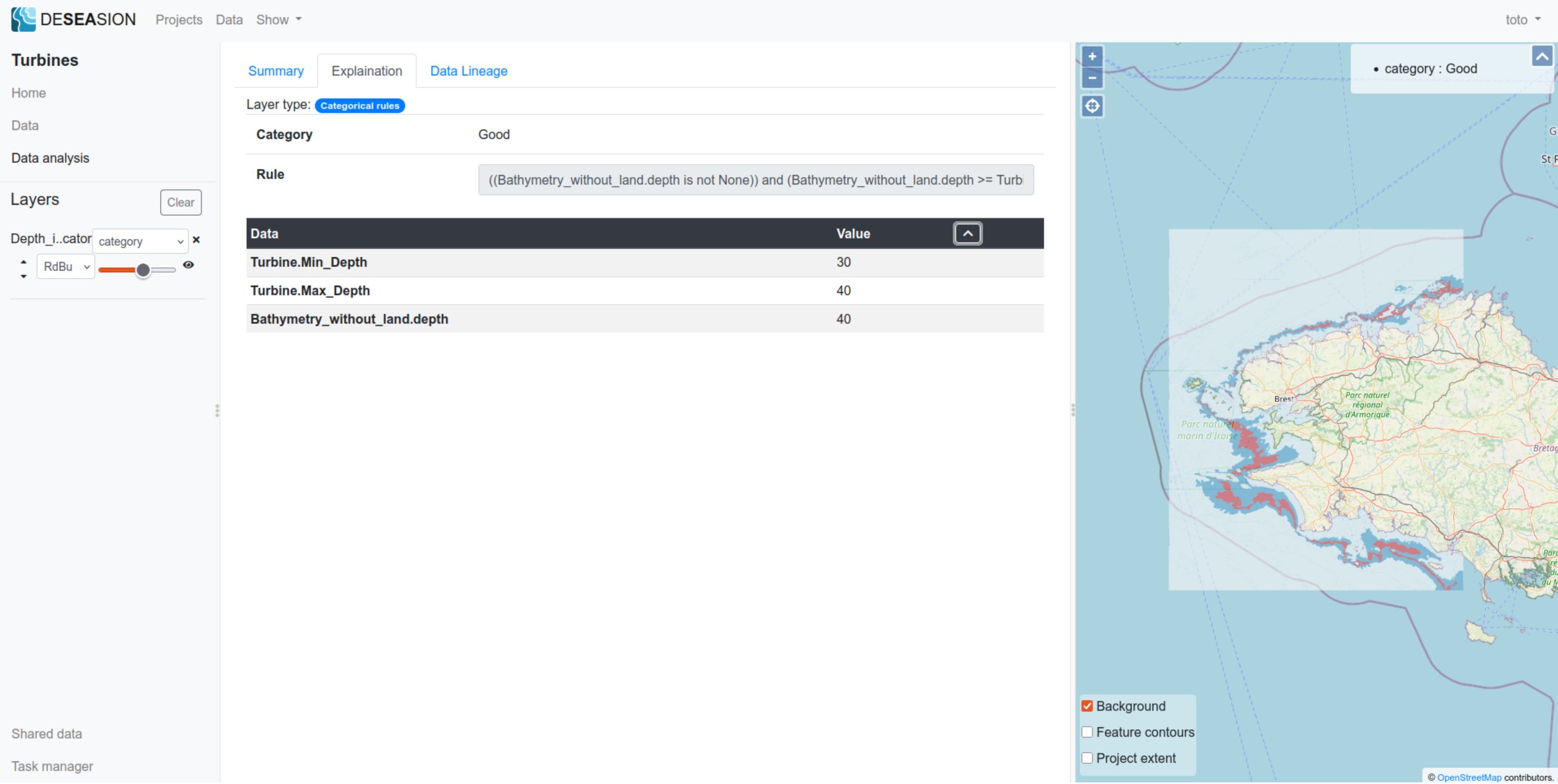Zoom out on the map
This screenshot has height=784, width=1558.
[1091, 78]
